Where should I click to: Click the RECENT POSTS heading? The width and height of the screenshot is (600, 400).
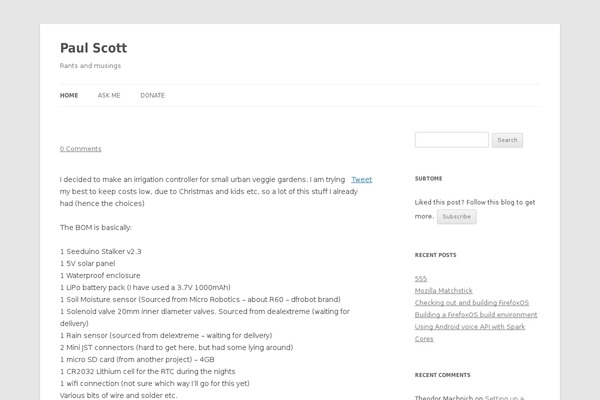[435, 255]
